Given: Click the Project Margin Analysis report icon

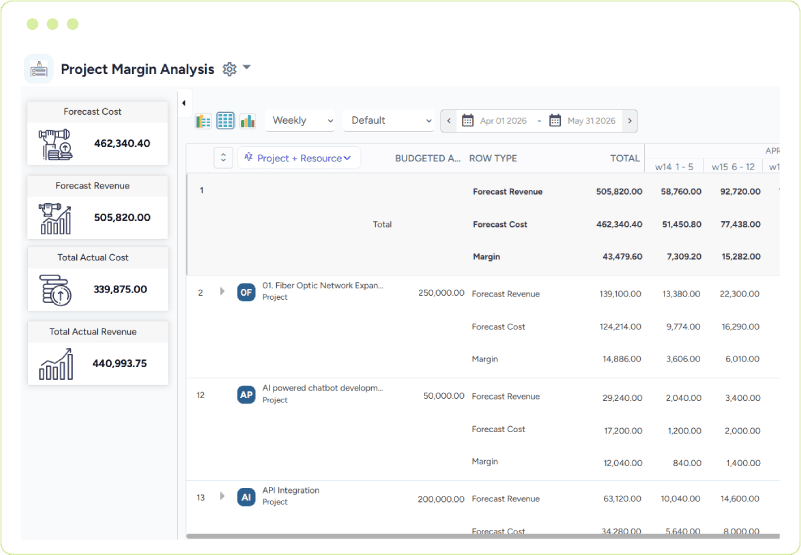Looking at the screenshot, I should pos(39,69).
